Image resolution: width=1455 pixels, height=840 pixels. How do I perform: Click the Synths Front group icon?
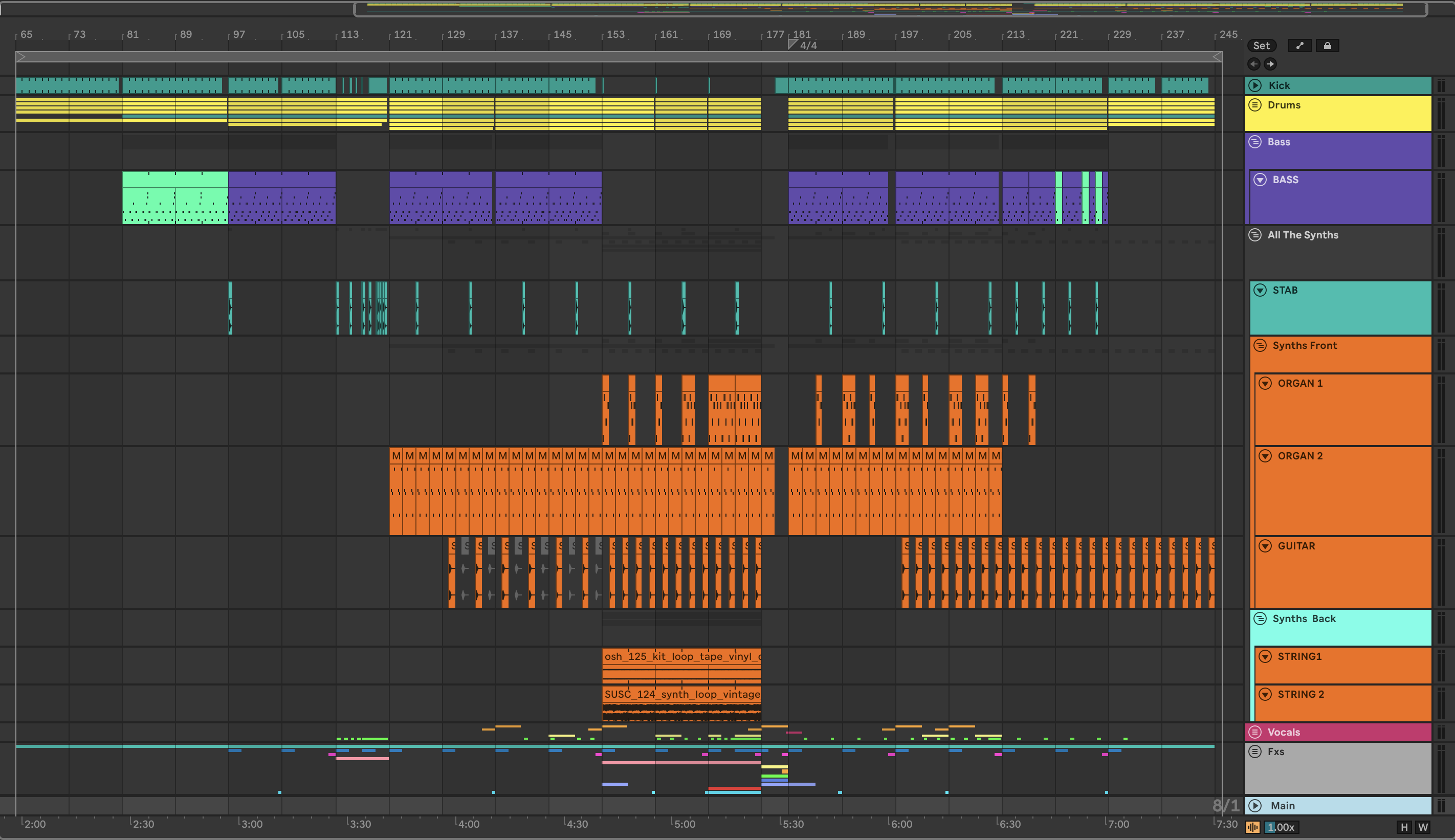[x=1260, y=346]
